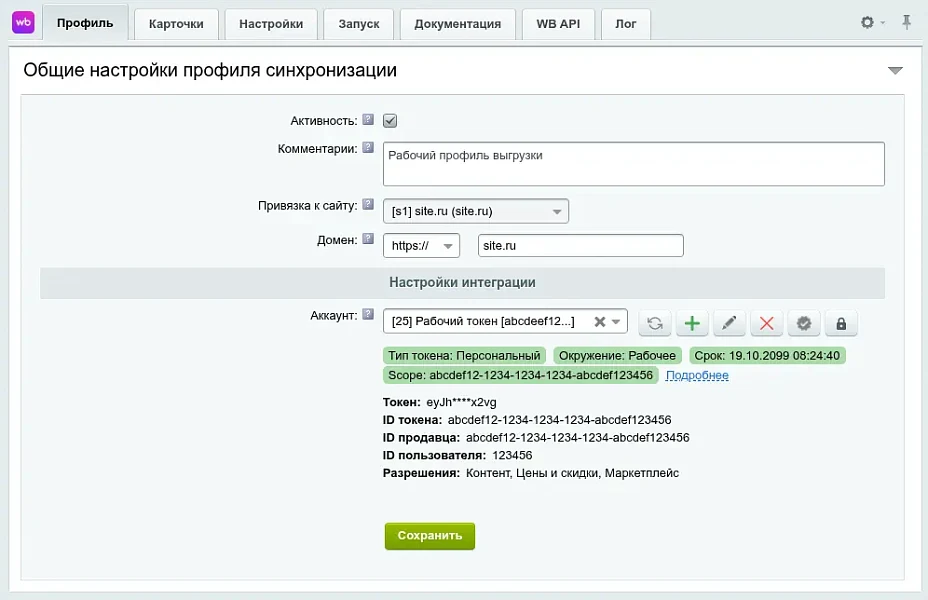
Task: Refresh the account token info
Action: pyautogui.click(x=655, y=323)
